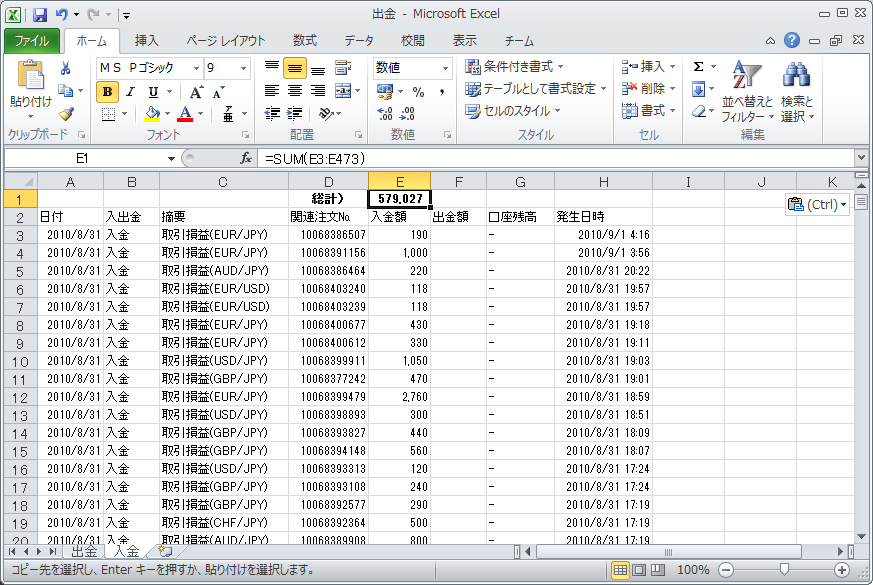873x585 pixels.
Task: Click the Percent Style icon
Action: point(418,91)
